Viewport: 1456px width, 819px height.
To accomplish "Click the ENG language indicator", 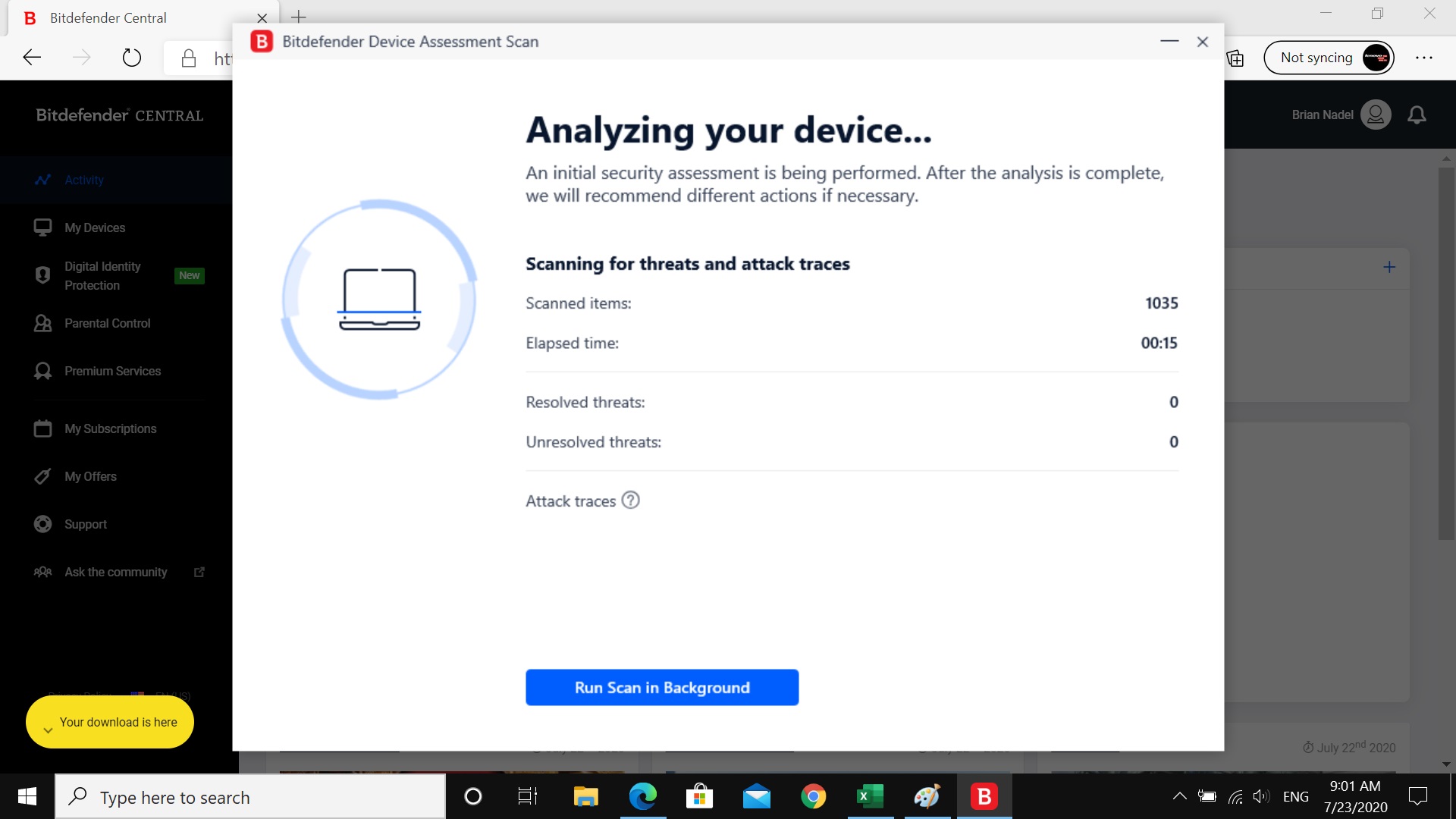I will (1295, 797).
